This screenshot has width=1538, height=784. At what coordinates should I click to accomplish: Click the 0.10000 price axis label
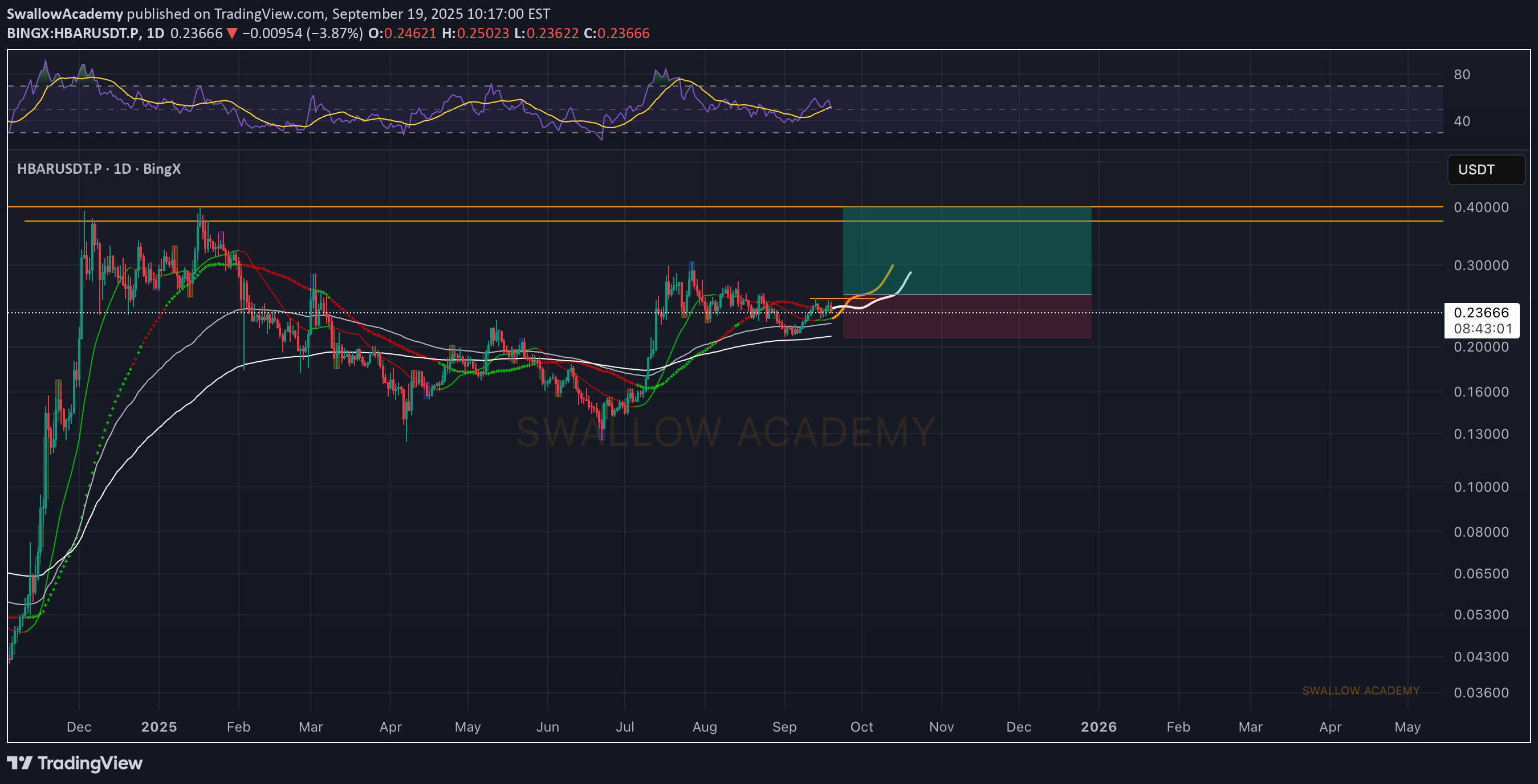click(x=1482, y=487)
